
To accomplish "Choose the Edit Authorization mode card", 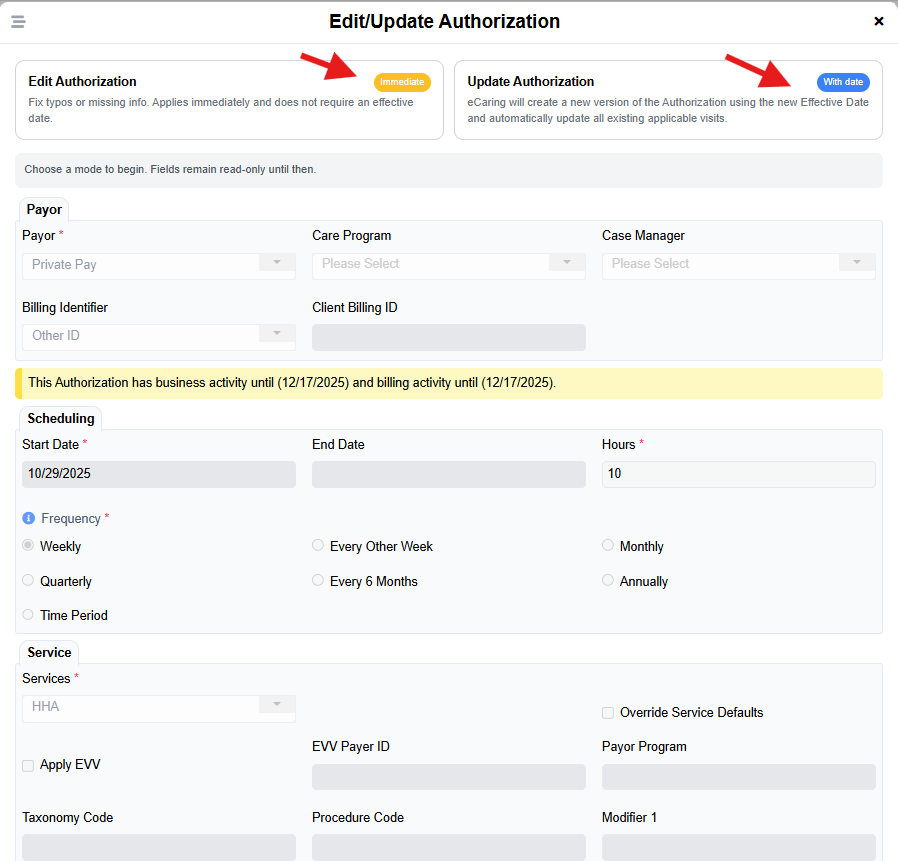I will click(229, 100).
